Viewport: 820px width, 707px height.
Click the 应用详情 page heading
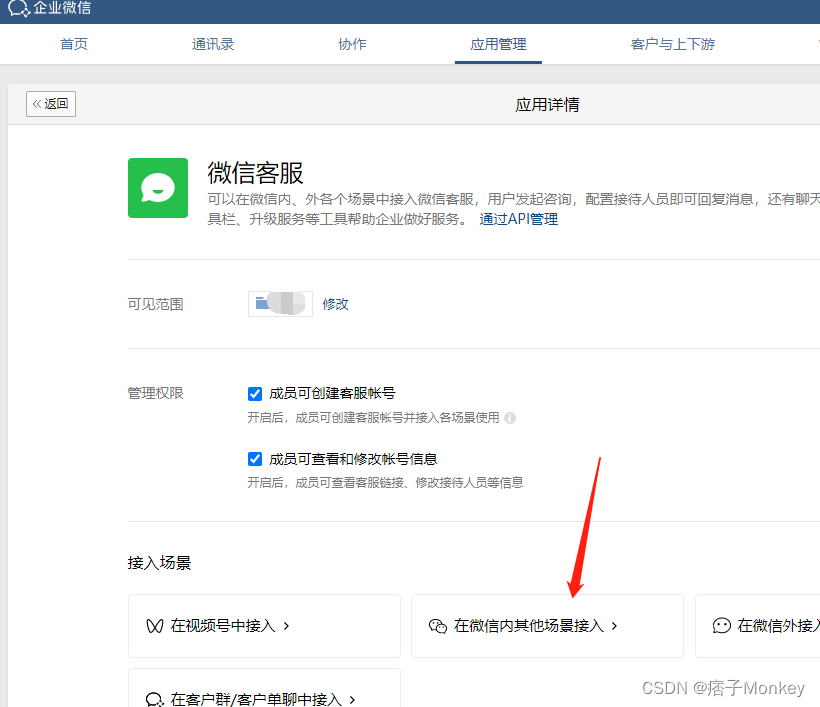(x=547, y=105)
